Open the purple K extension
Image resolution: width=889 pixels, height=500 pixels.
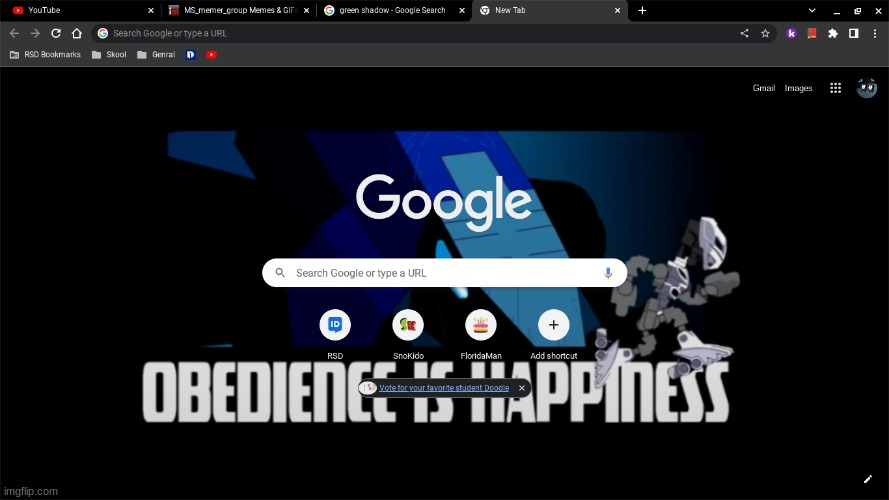(791, 33)
